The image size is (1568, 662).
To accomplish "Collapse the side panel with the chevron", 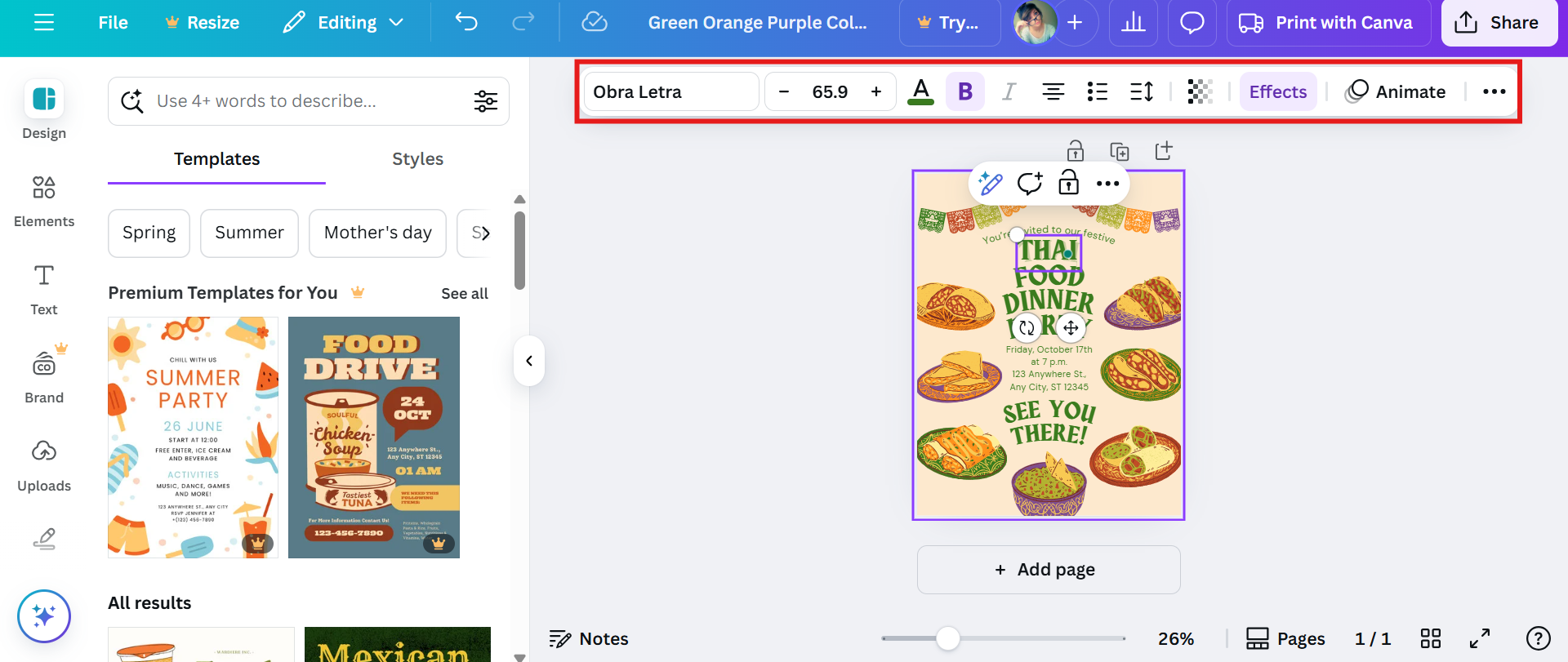I will pos(529,361).
